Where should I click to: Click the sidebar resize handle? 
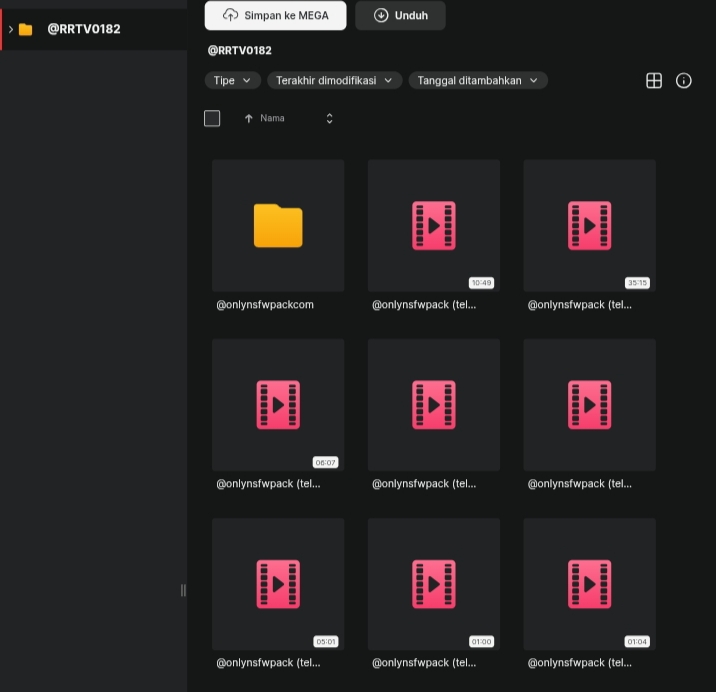point(183,591)
